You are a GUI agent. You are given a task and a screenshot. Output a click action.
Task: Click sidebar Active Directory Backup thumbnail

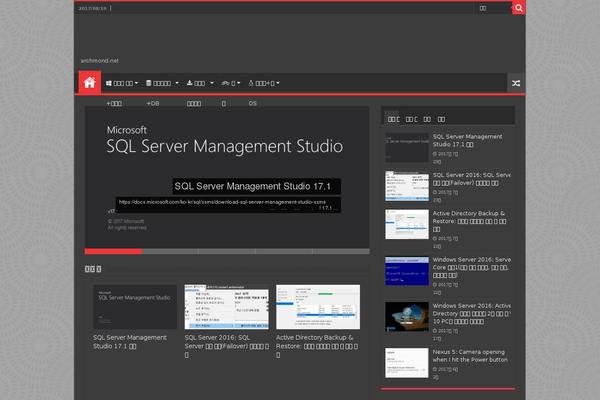pos(407,224)
